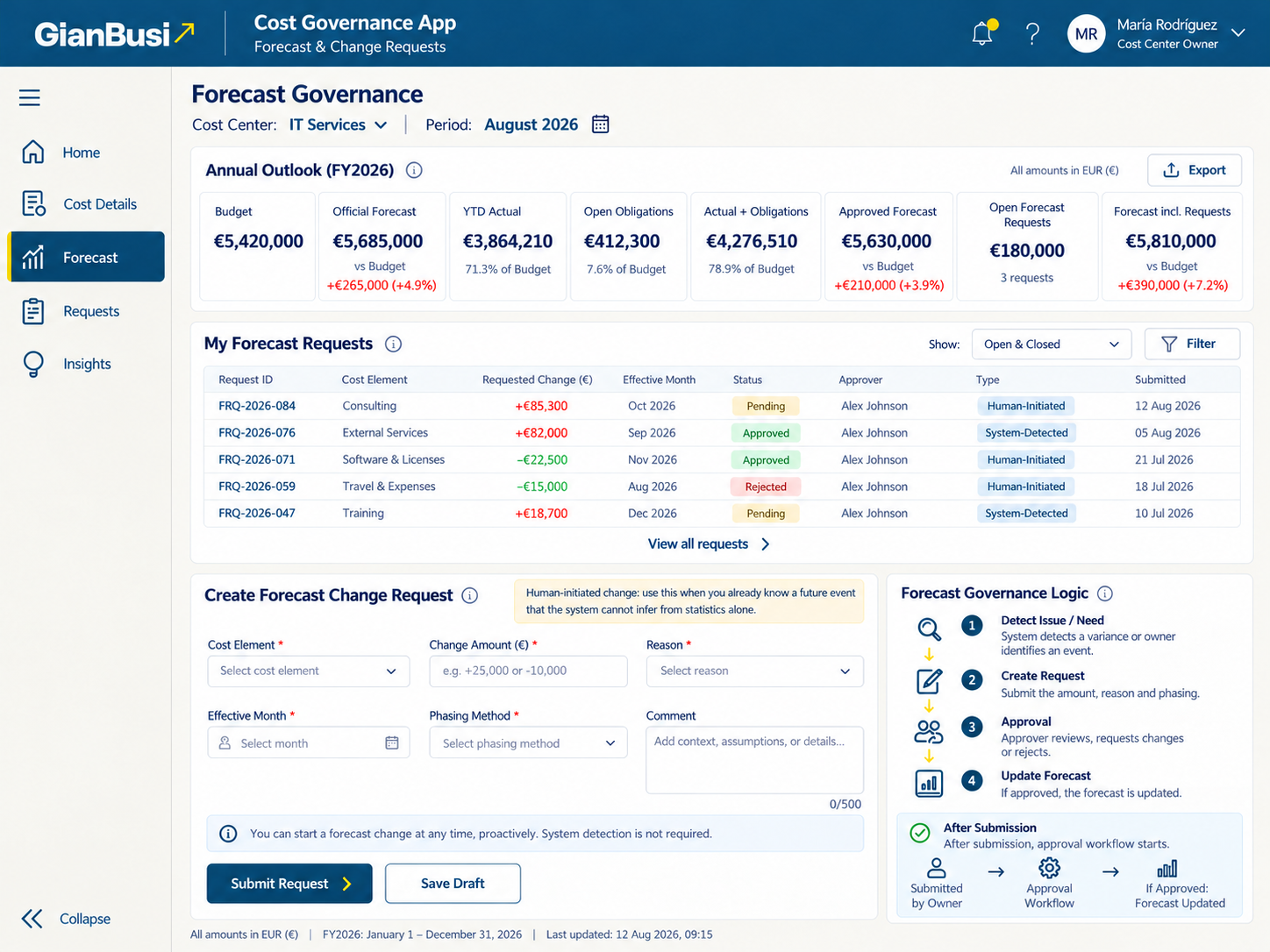This screenshot has height=952, width=1270.
Task: Click the Export button
Action: point(1195,170)
